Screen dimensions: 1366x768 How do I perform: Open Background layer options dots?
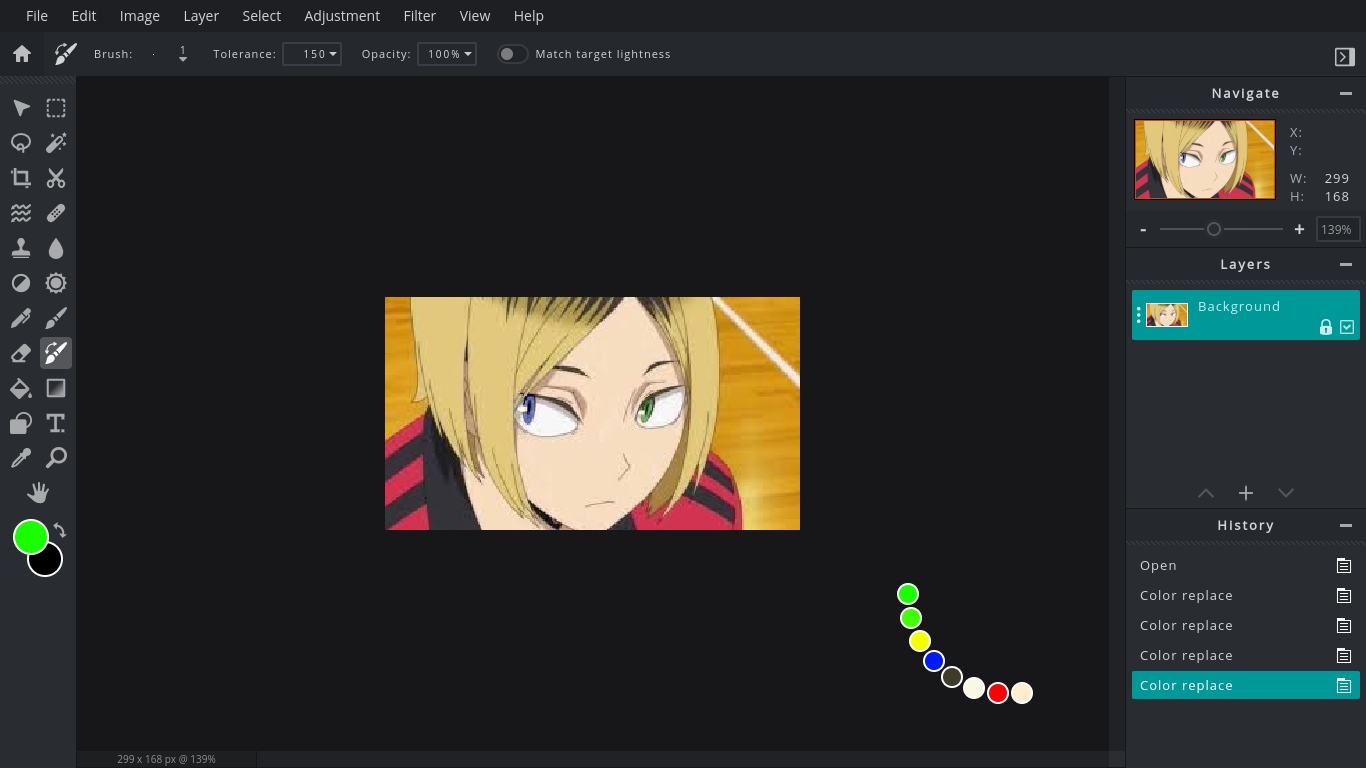[x=1139, y=315]
